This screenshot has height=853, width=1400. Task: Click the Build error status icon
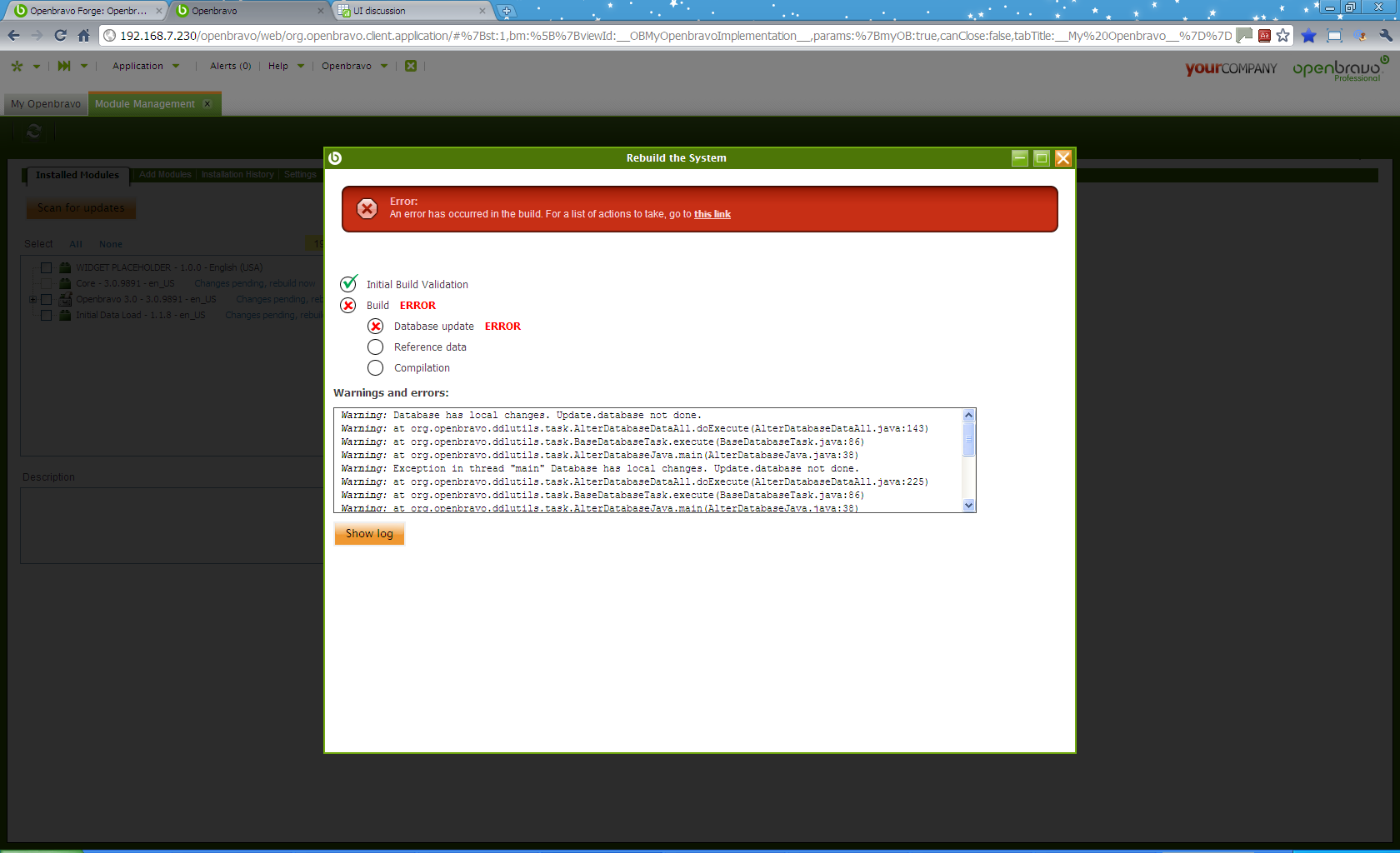(x=348, y=306)
